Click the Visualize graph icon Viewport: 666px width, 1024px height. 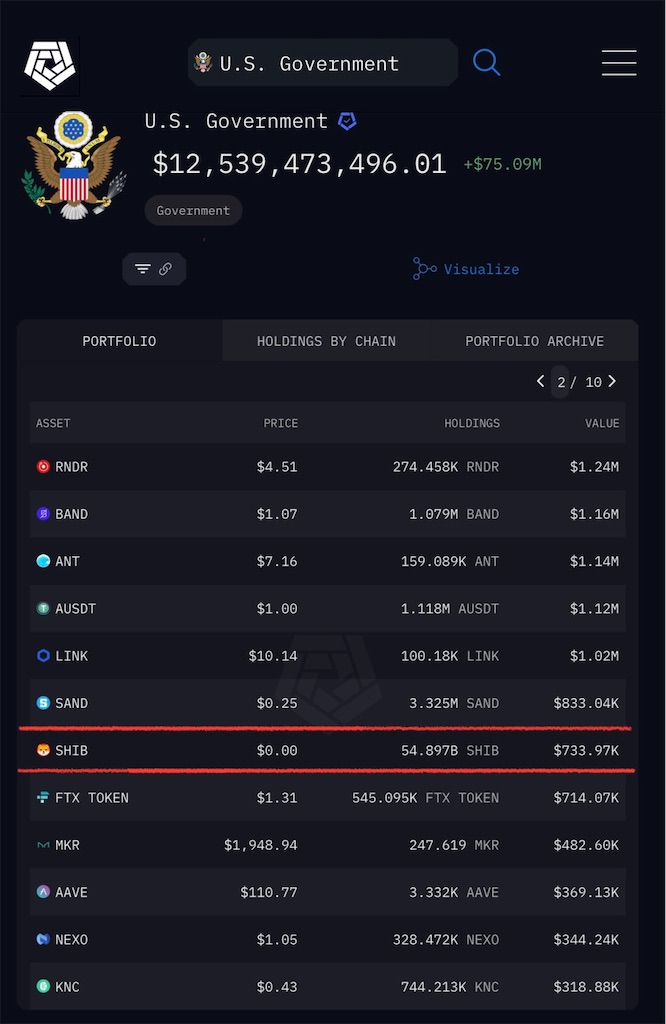[425, 269]
